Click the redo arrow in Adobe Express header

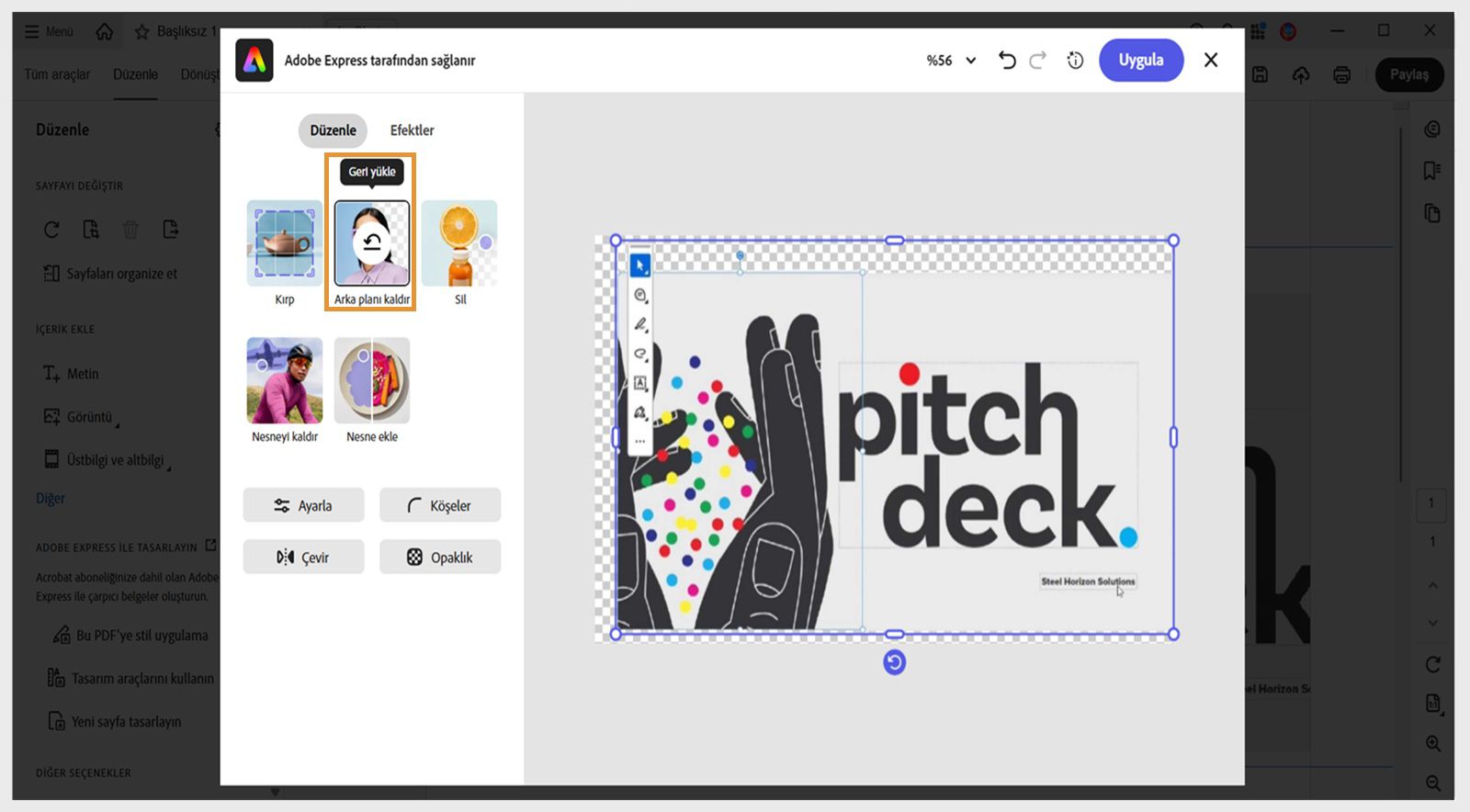1038,61
